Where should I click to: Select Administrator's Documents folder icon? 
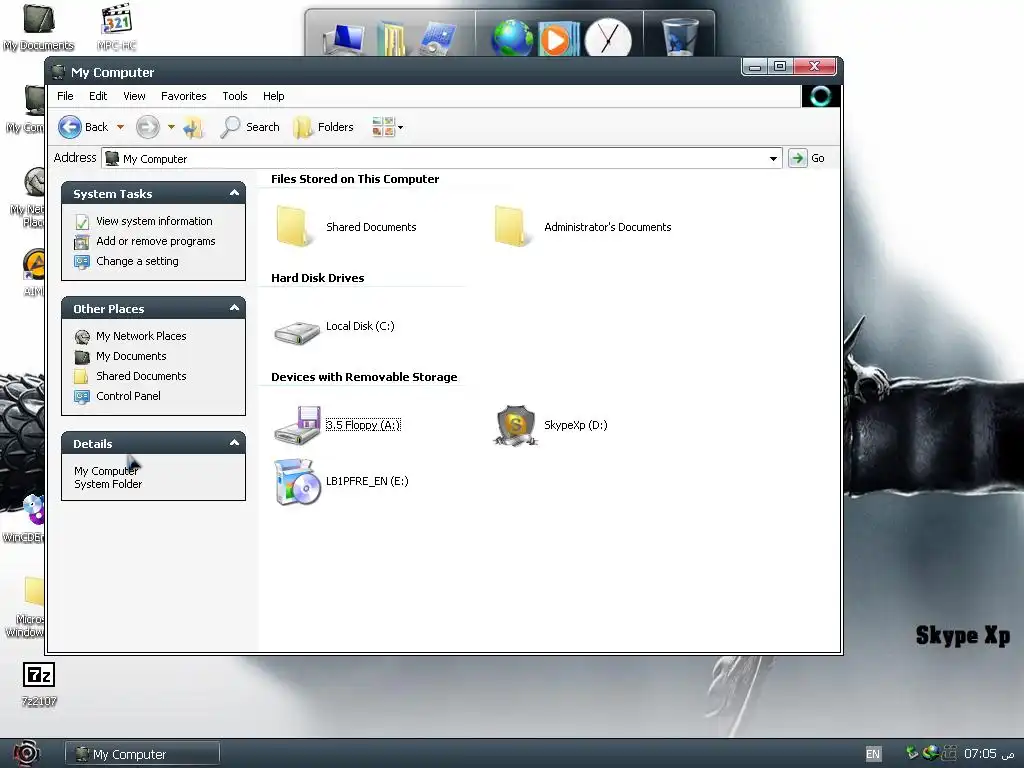click(x=512, y=226)
